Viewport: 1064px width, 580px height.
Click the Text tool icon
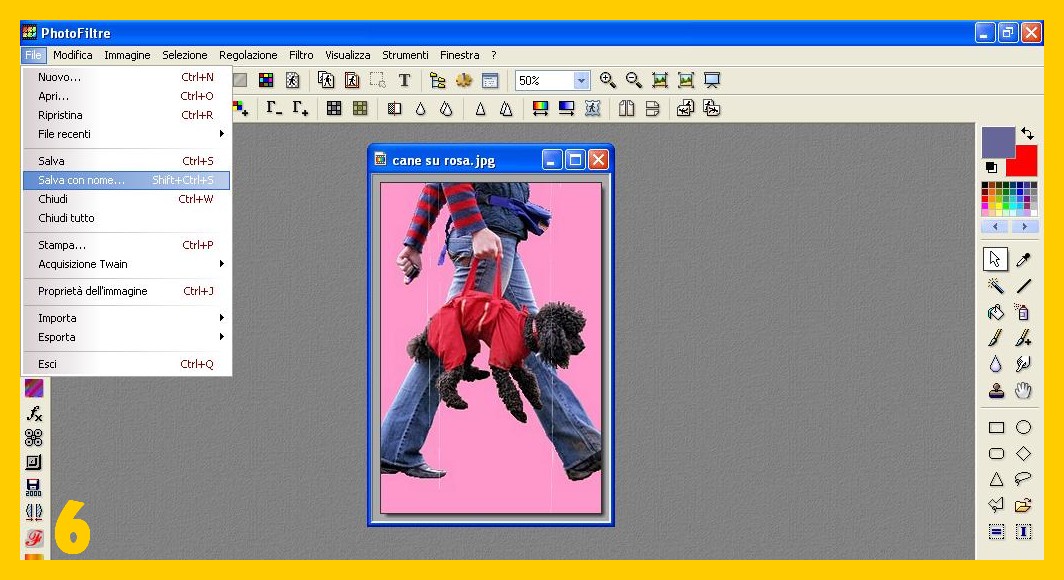(404, 81)
